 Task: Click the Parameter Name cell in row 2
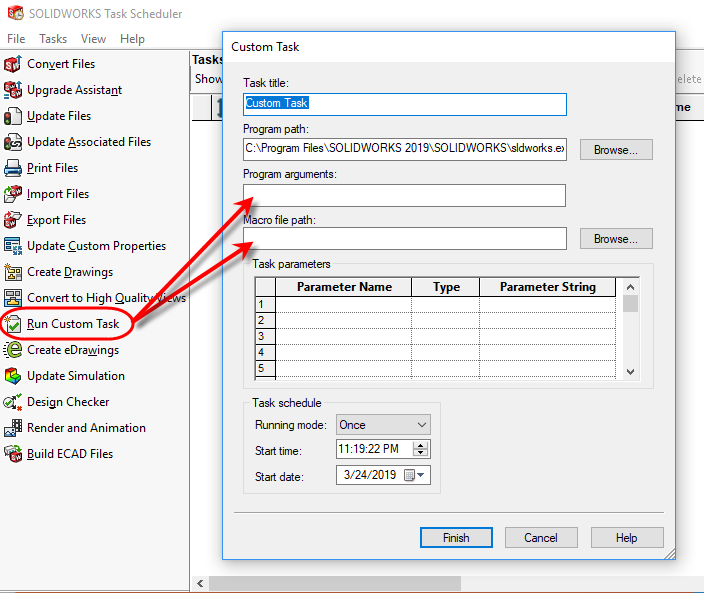[343, 321]
